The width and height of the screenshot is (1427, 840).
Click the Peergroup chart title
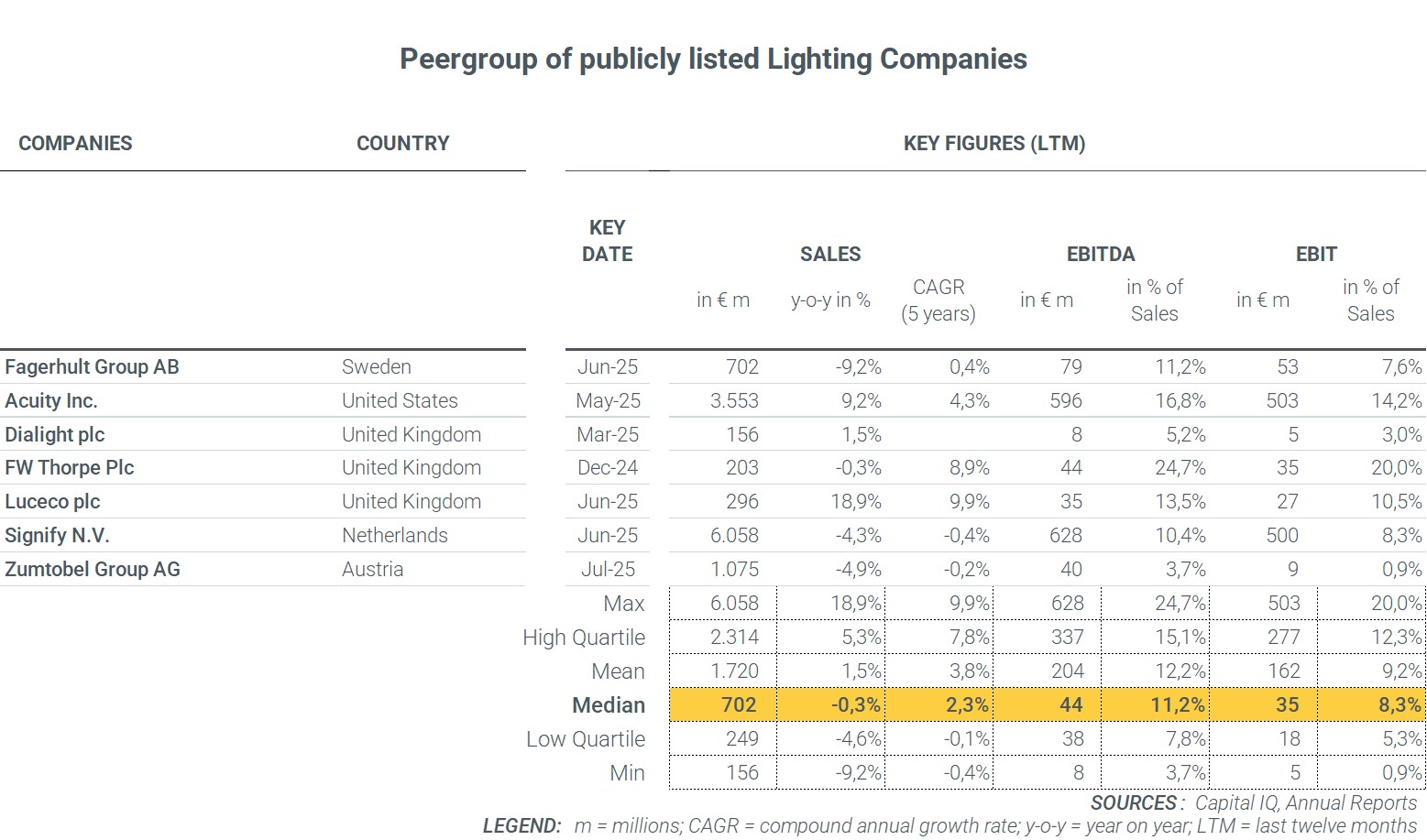click(x=713, y=60)
